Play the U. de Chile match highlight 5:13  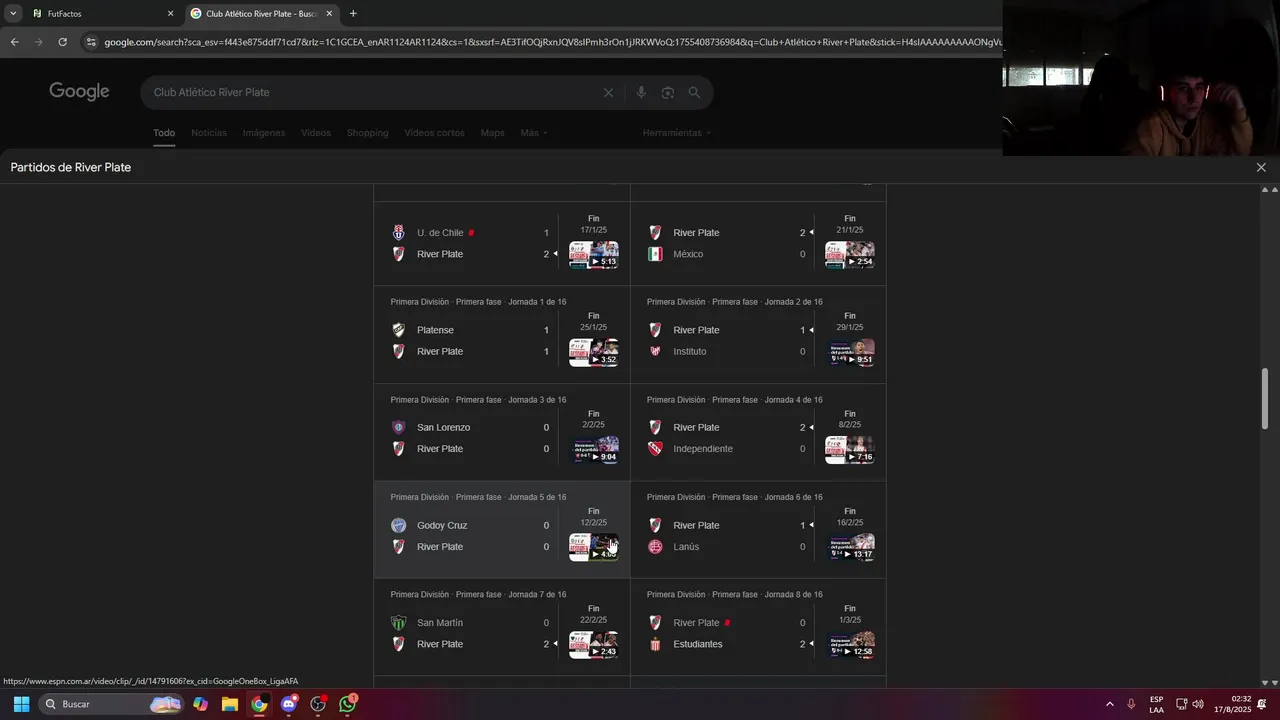594,255
